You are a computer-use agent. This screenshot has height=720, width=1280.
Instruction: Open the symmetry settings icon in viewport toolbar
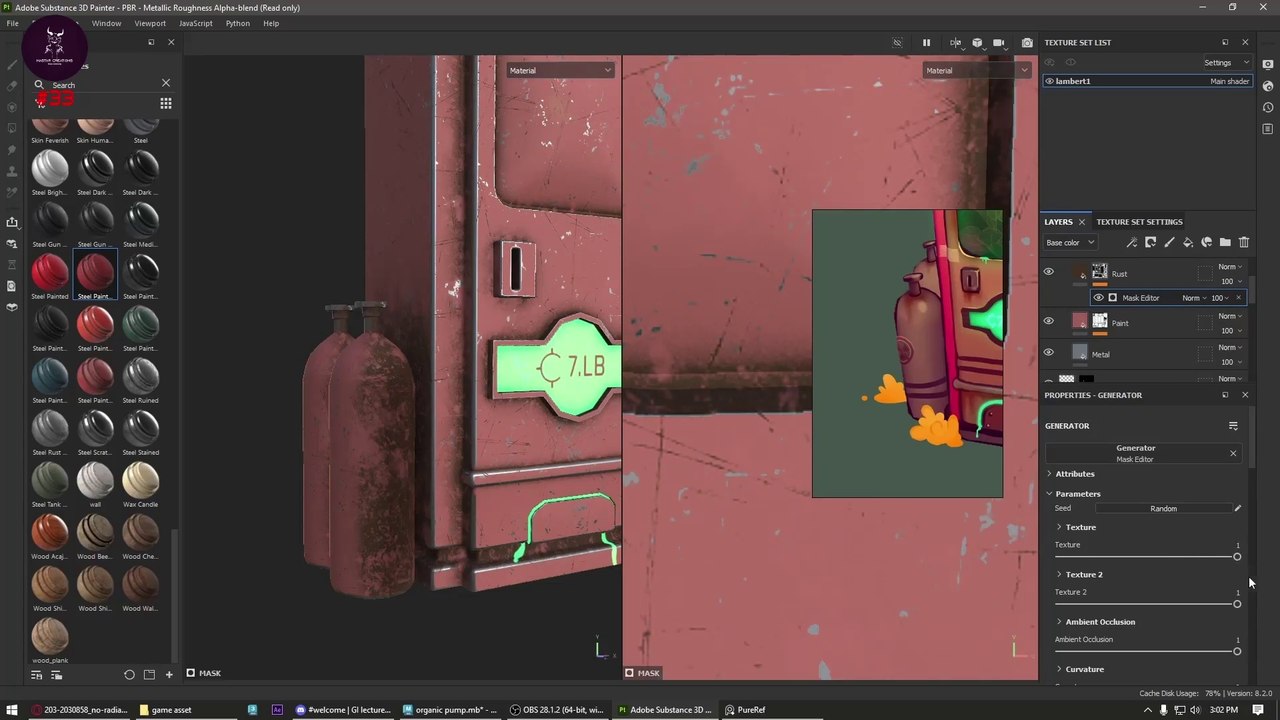point(956,43)
